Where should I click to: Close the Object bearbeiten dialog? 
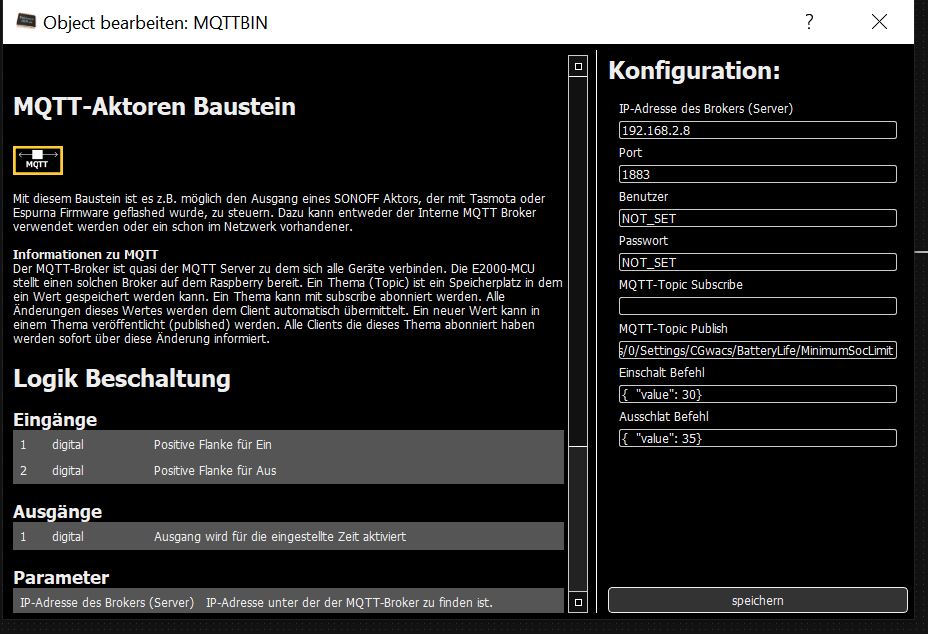coord(879,22)
